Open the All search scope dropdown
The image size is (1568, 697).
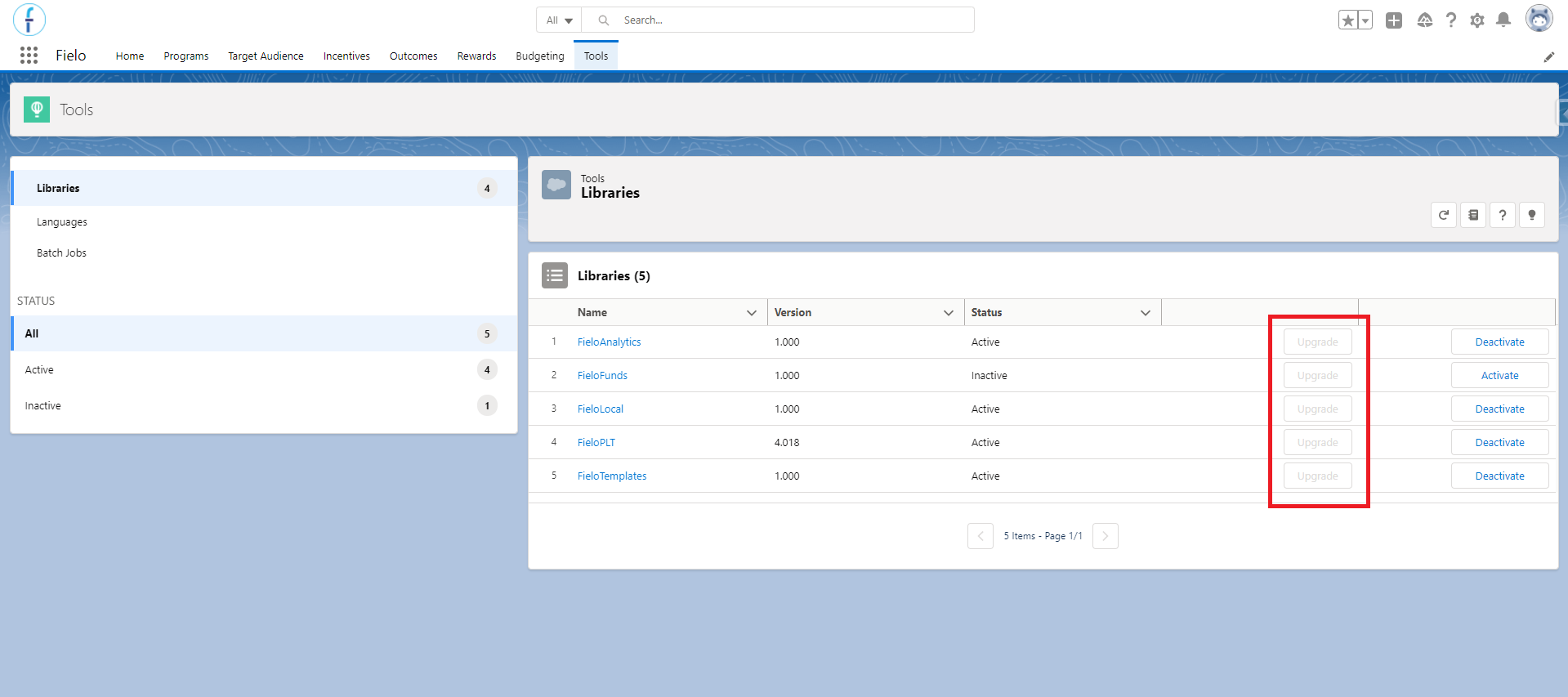point(559,20)
